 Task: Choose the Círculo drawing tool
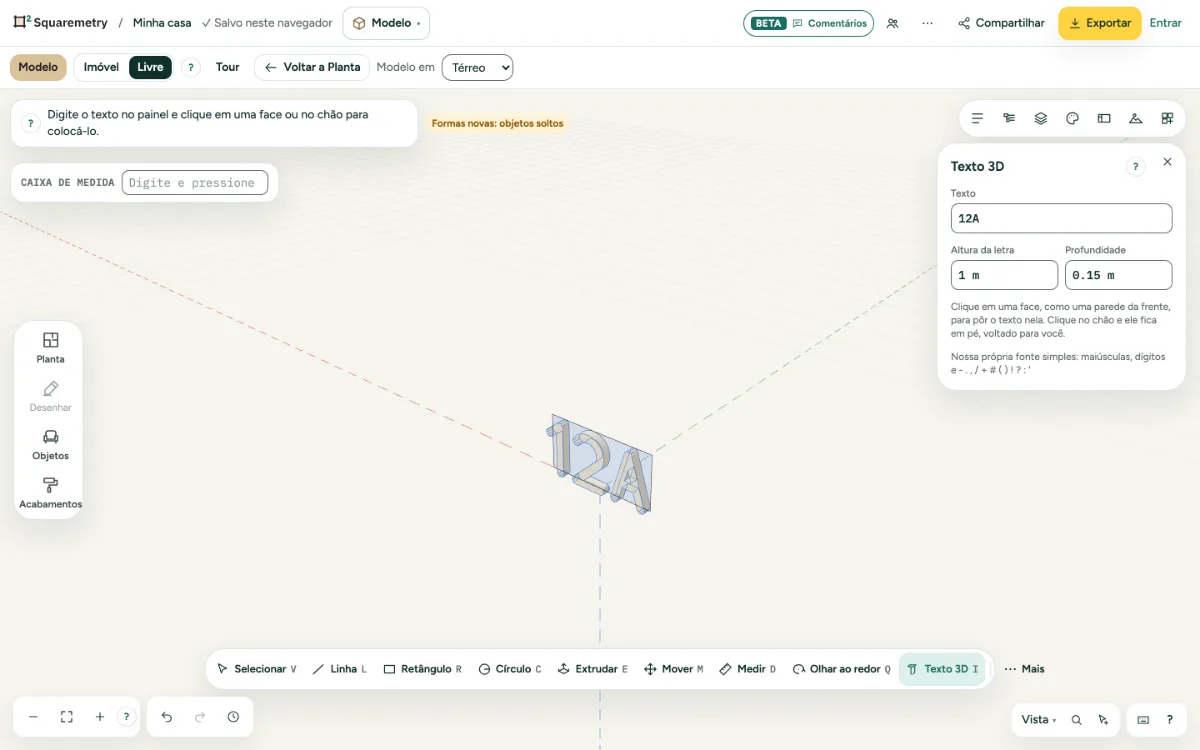(x=510, y=669)
